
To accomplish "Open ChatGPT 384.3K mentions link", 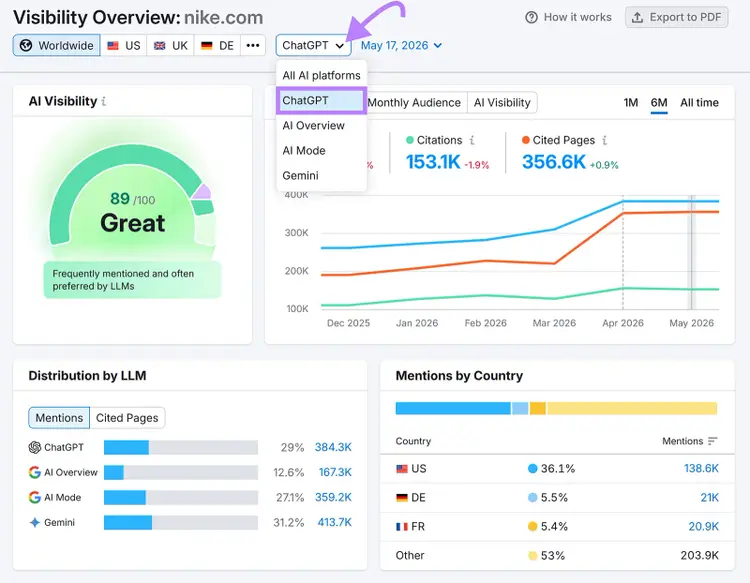I will coord(333,447).
